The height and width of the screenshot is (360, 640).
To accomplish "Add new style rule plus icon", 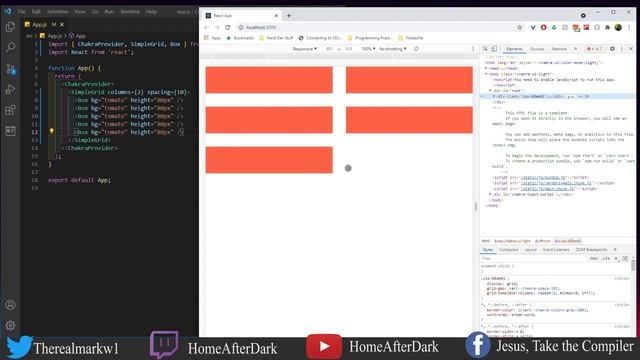I will coord(616,258).
